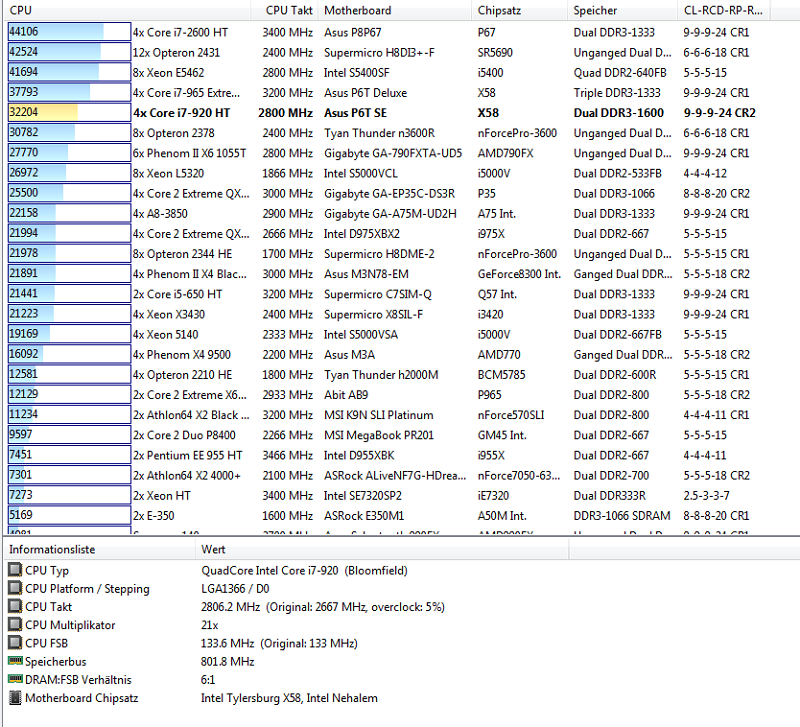Click the 44106 score bar
The width and height of the screenshot is (800, 727).
click(x=69, y=32)
